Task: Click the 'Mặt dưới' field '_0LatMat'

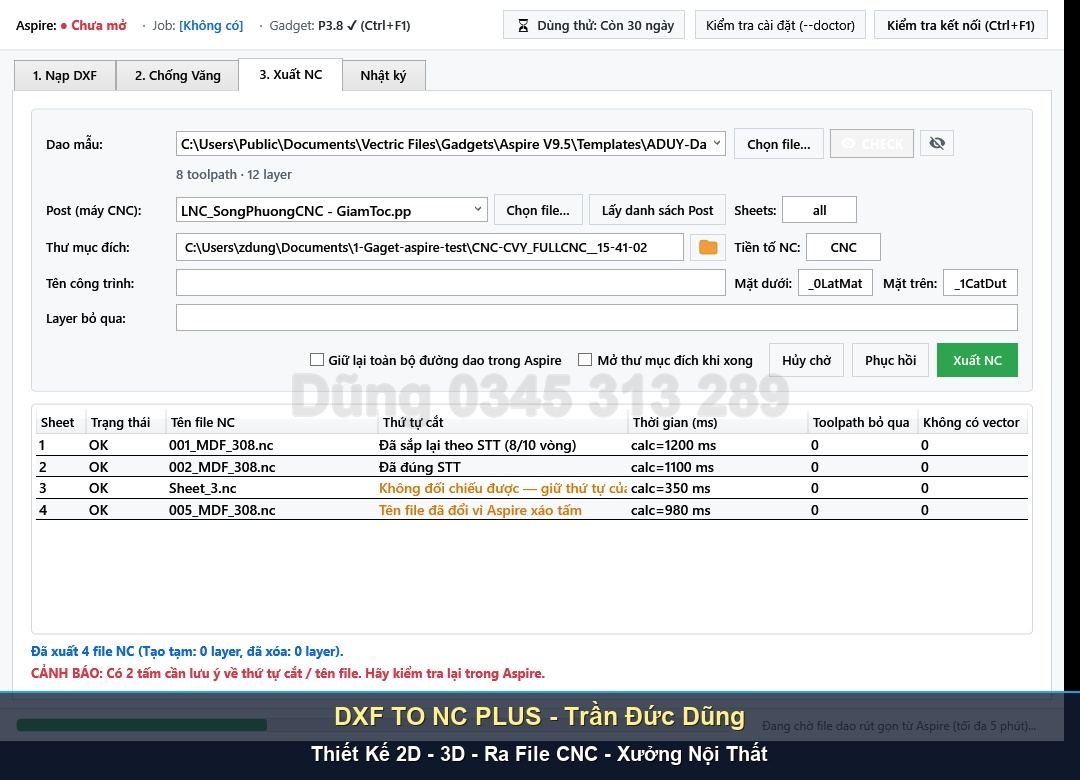Action: point(835,283)
